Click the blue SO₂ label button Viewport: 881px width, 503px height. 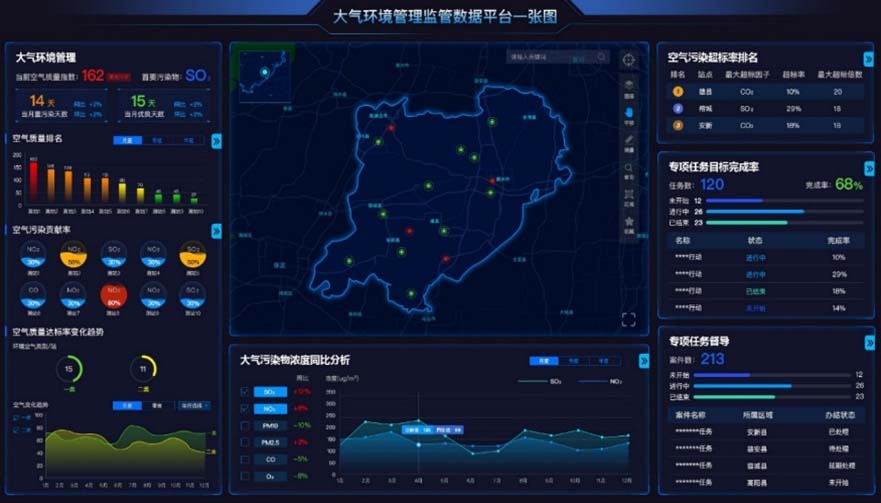270,392
